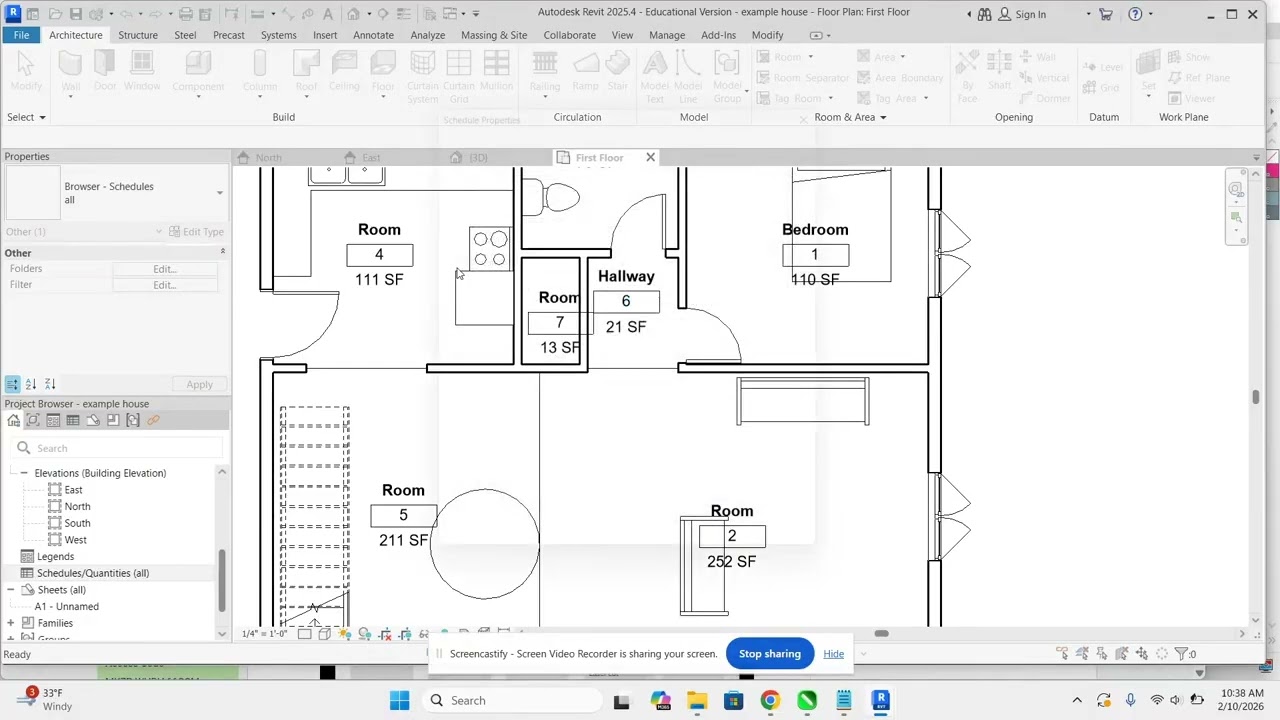The width and height of the screenshot is (1280, 720).
Task: Click Stop sharing in the Screencastify bar
Action: click(770, 654)
